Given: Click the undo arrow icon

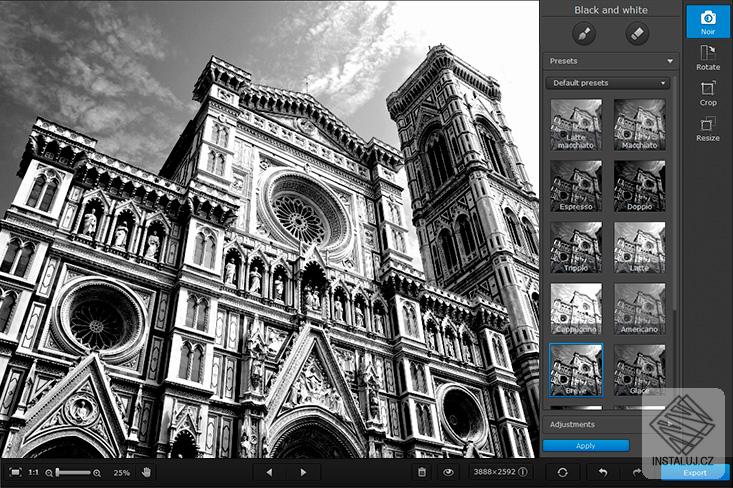Looking at the screenshot, I should click(x=603, y=472).
